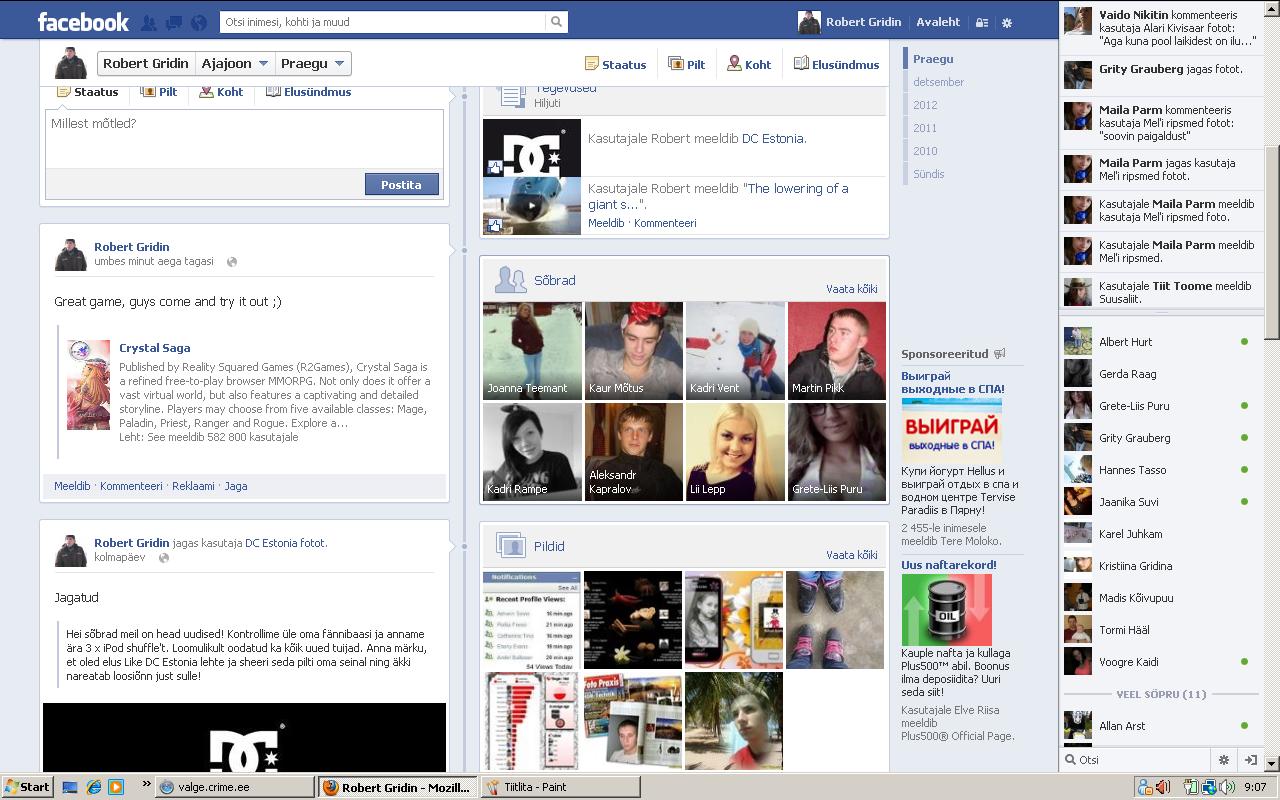Expand the Ajajoon dropdown
Screen dimensions: 1280x800
click(235, 63)
